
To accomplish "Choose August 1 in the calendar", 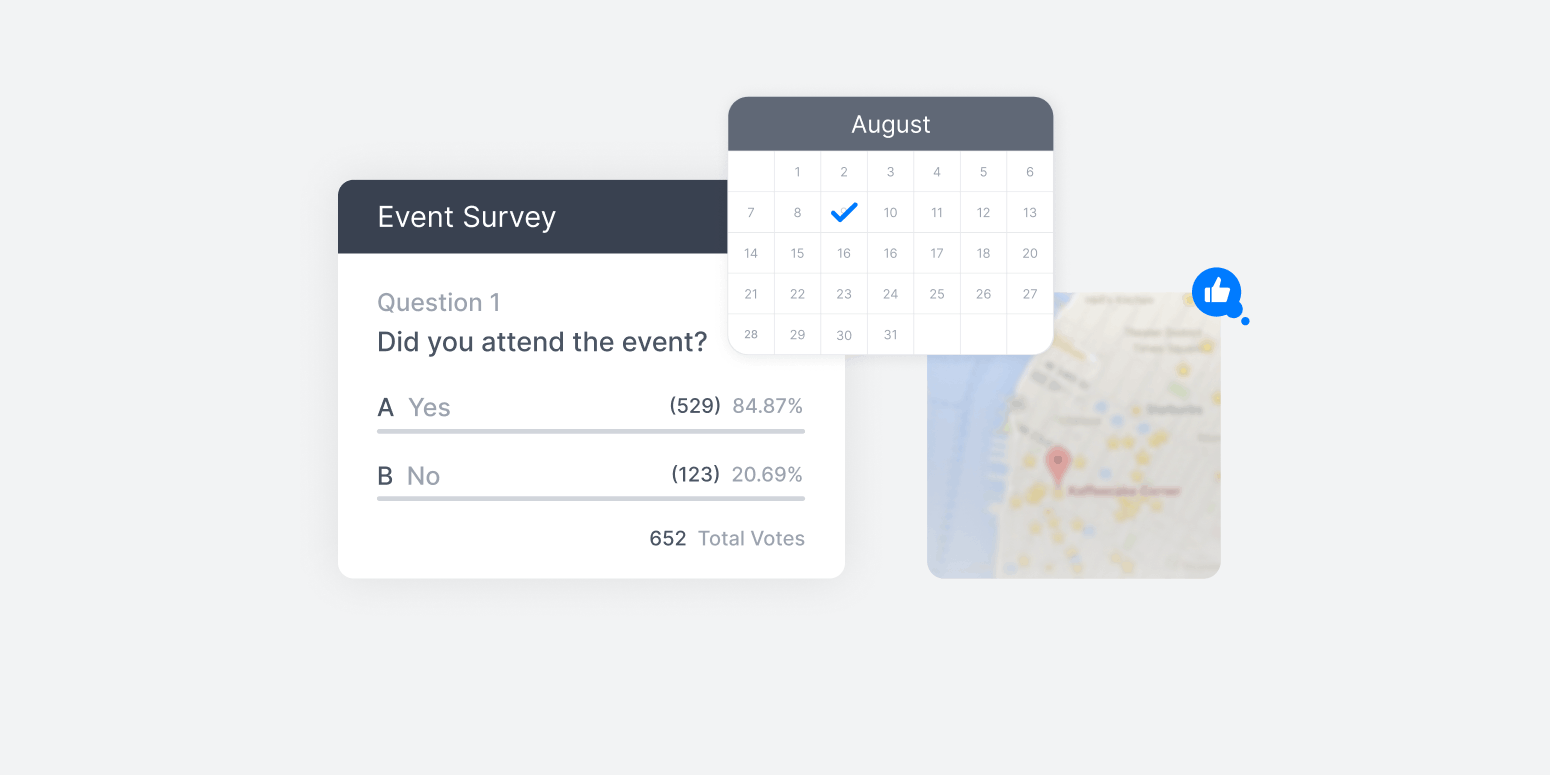I will coord(797,172).
